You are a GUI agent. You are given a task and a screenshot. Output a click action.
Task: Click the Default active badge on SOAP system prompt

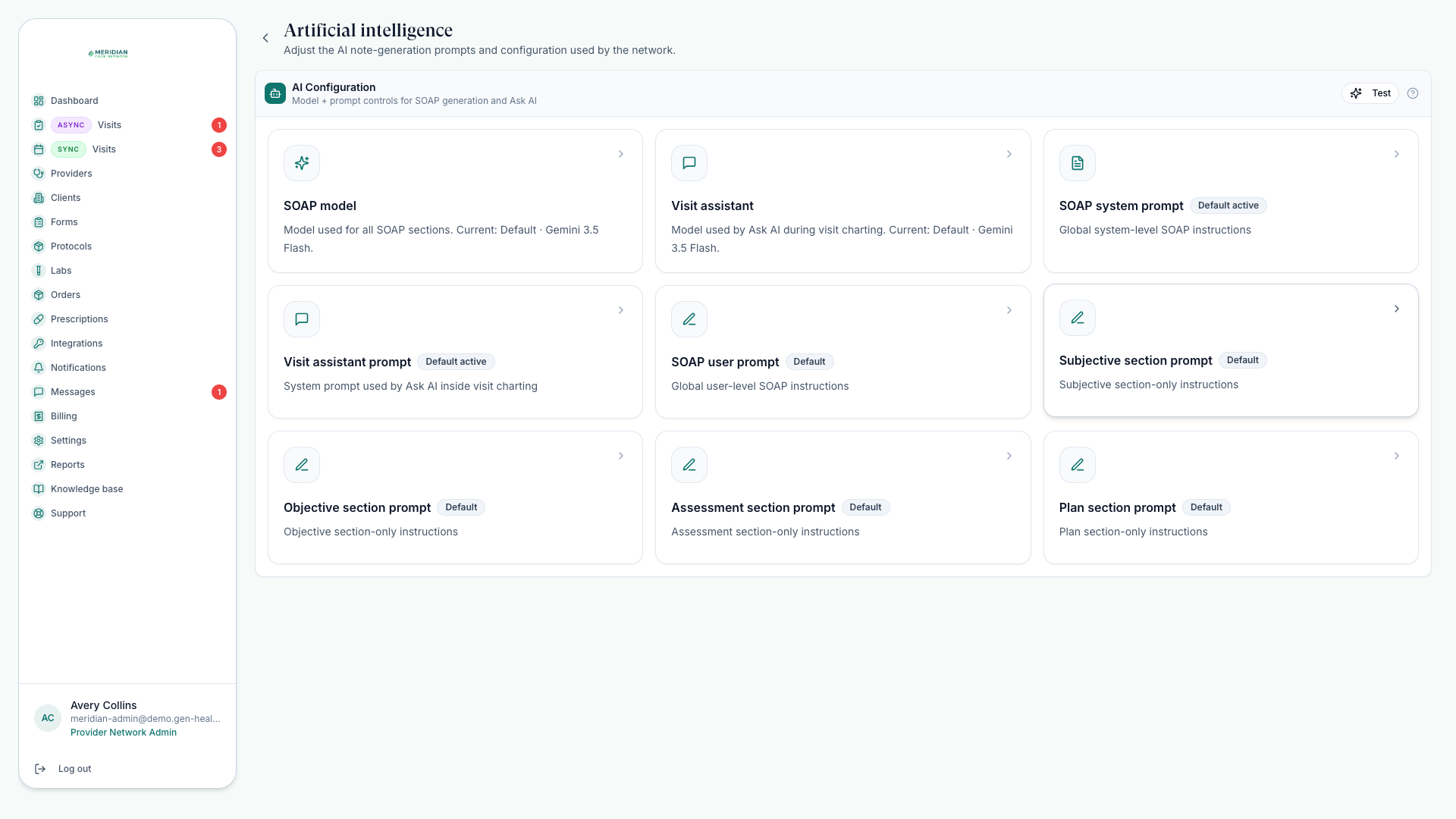coord(1228,206)
